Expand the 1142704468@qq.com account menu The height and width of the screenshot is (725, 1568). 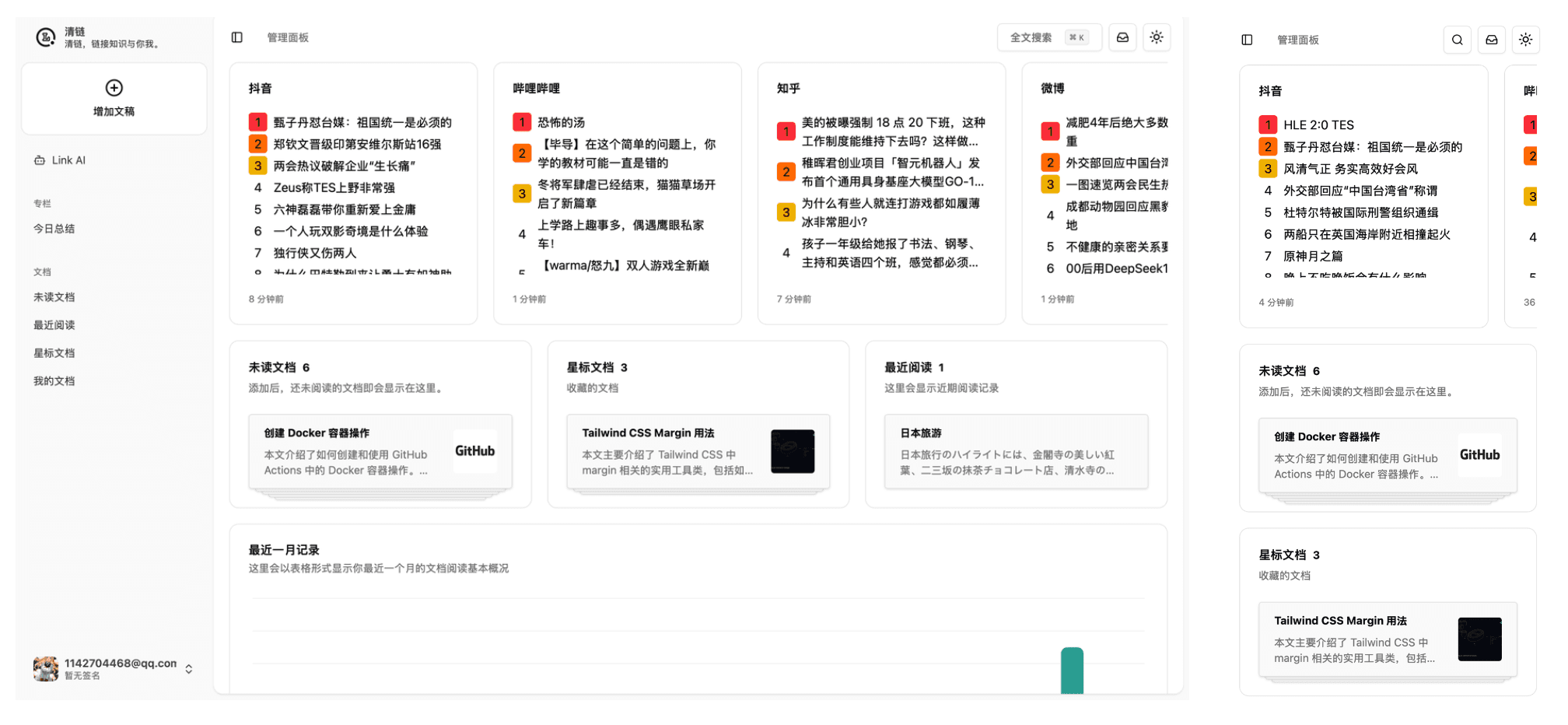(x=189, y=669)
